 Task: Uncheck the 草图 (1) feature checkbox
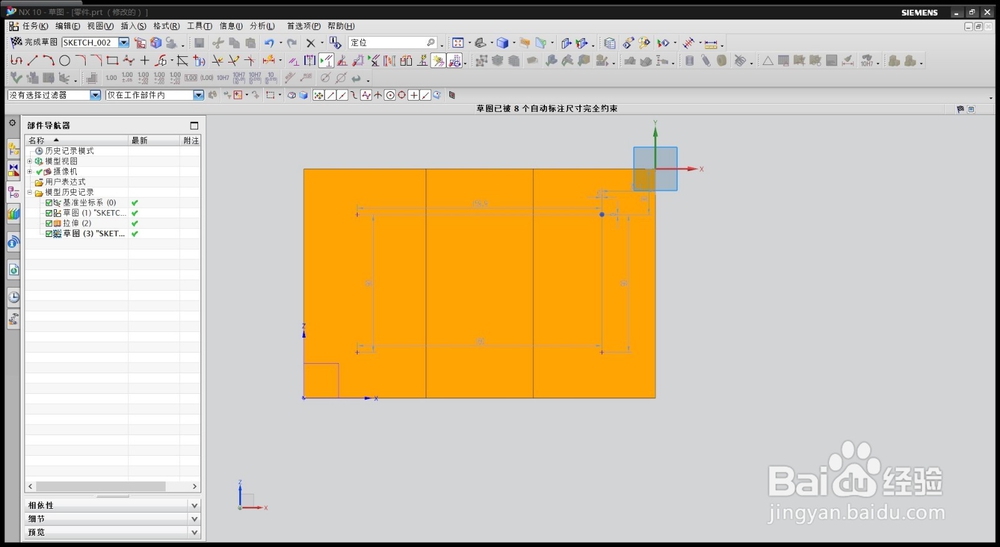point(48,213)
